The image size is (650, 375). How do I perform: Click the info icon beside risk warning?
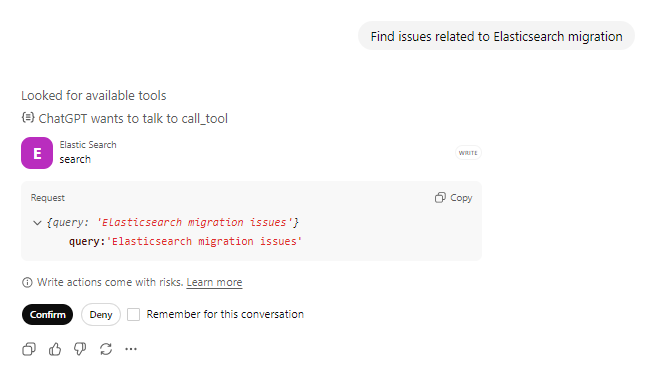pyautogui.click(x=27, y=283)
